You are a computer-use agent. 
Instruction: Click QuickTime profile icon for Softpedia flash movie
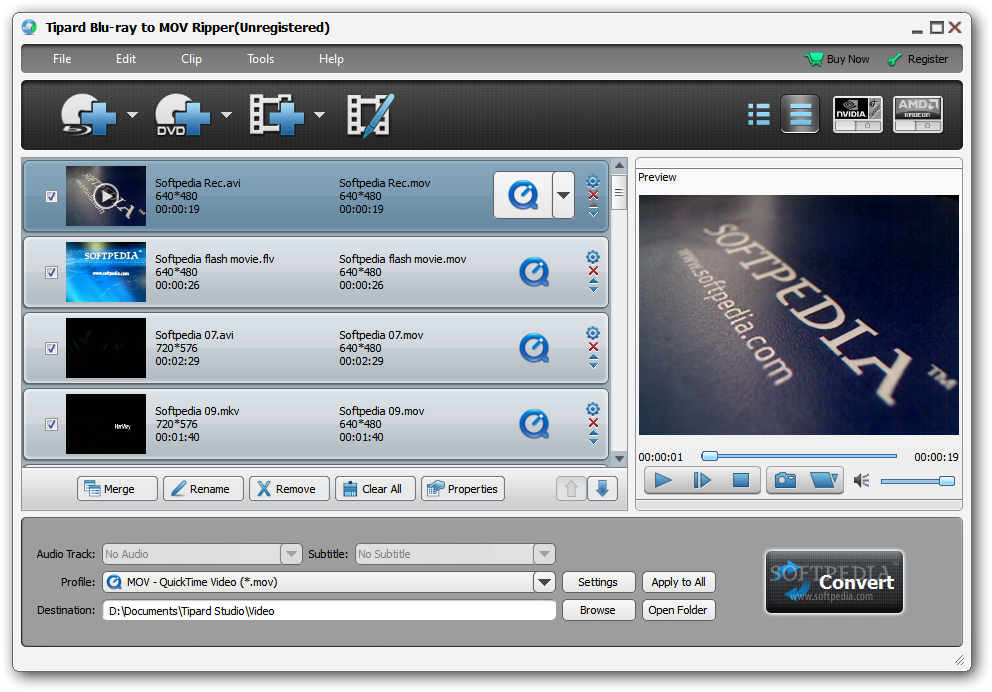tap(534, 273)
